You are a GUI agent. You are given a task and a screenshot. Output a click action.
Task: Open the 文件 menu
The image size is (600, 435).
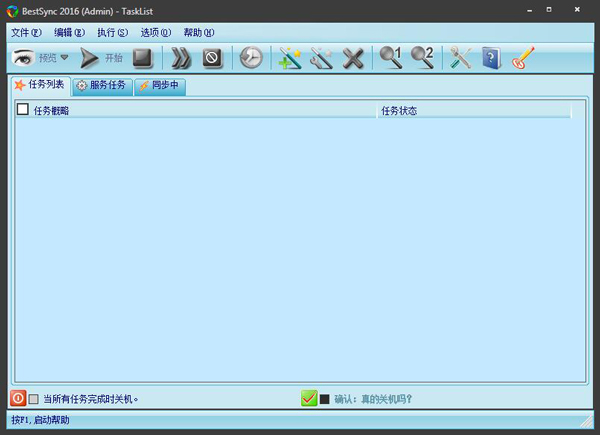click(x=26, y=33)
